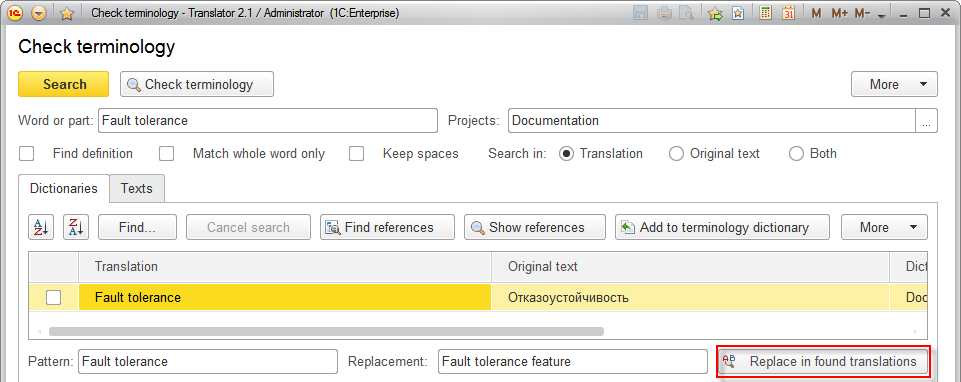The image size is (961, 382).
Task: Click Replace in found translations button
Action: pyautogui.click(x=823, y=361)
